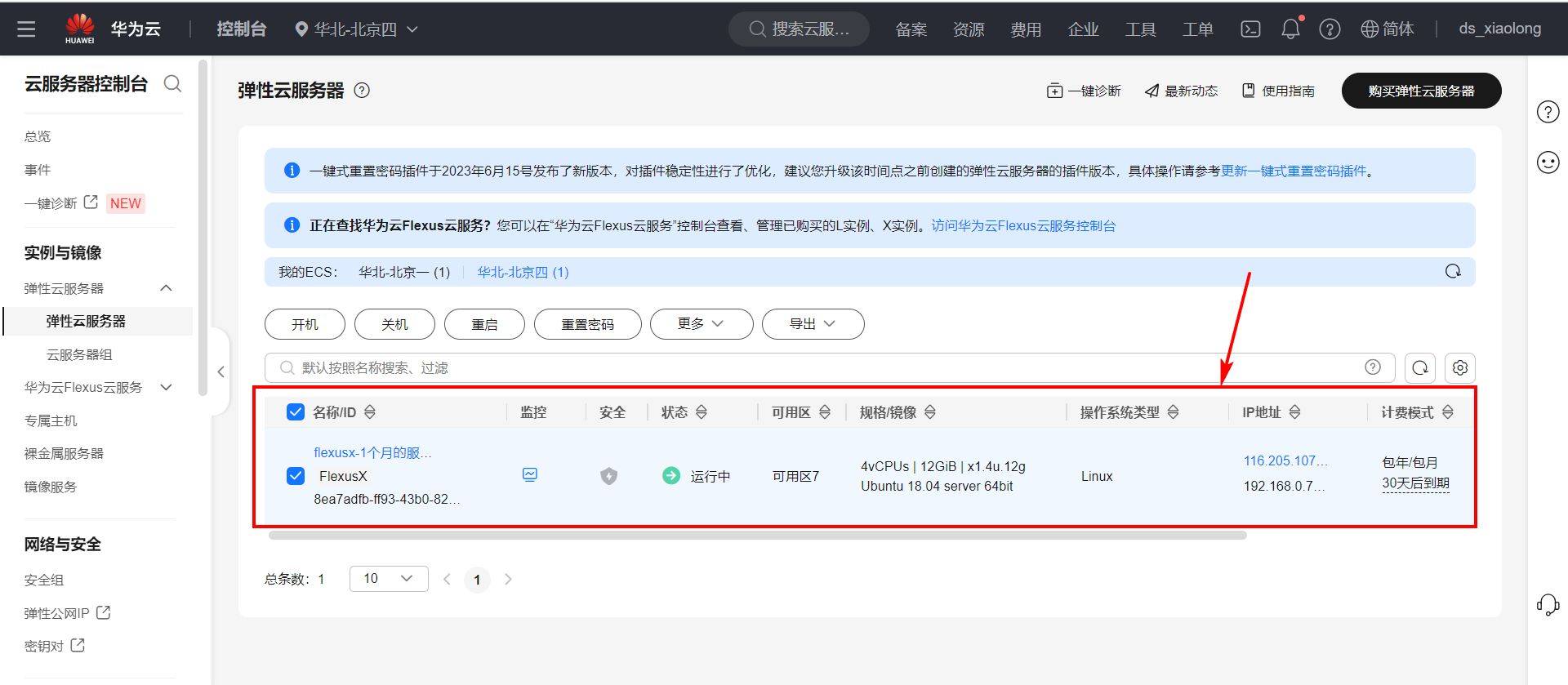Toggle the select-all checkbox in table header
This screenshot has width=1568, height=685.
296,412
